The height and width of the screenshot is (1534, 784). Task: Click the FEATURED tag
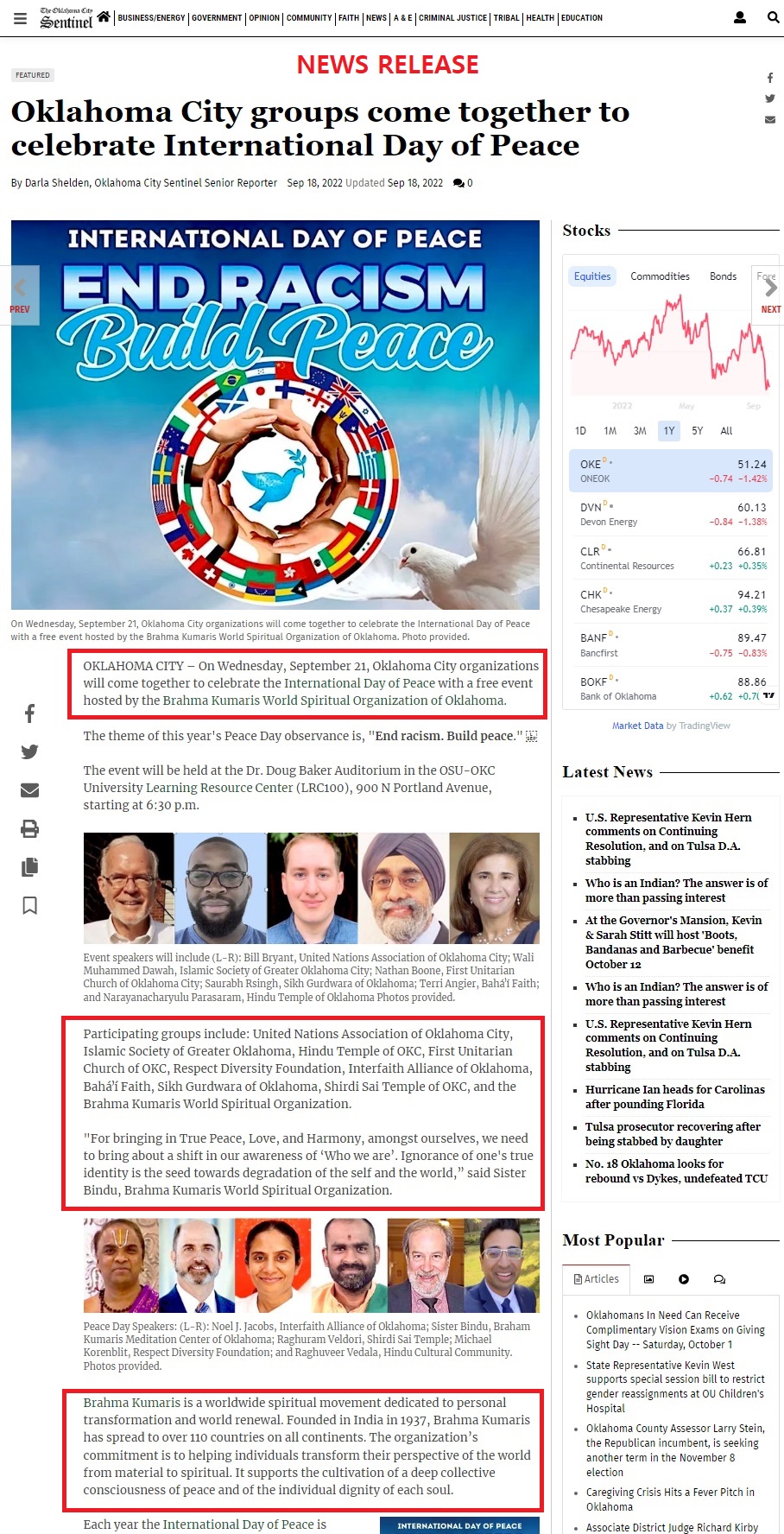tap(33, 75)
